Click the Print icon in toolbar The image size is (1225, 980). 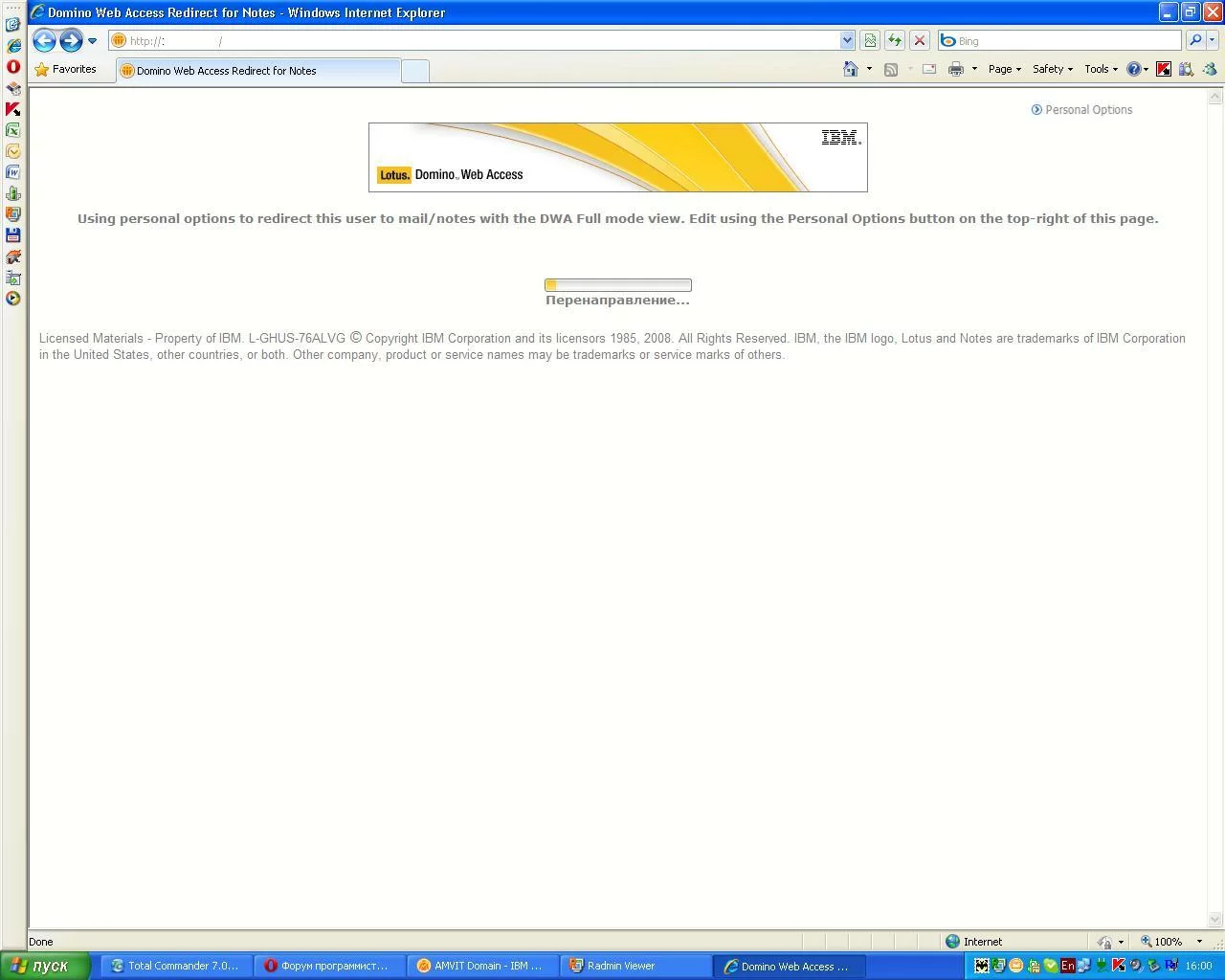(955, 69)
